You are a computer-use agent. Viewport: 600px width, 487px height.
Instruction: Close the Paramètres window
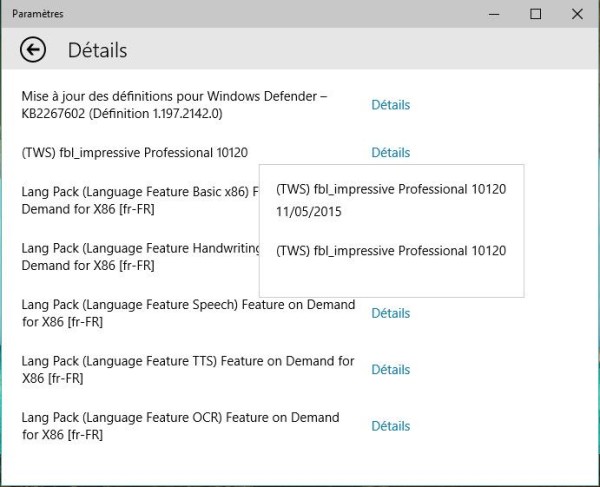[x=578, y=14]
